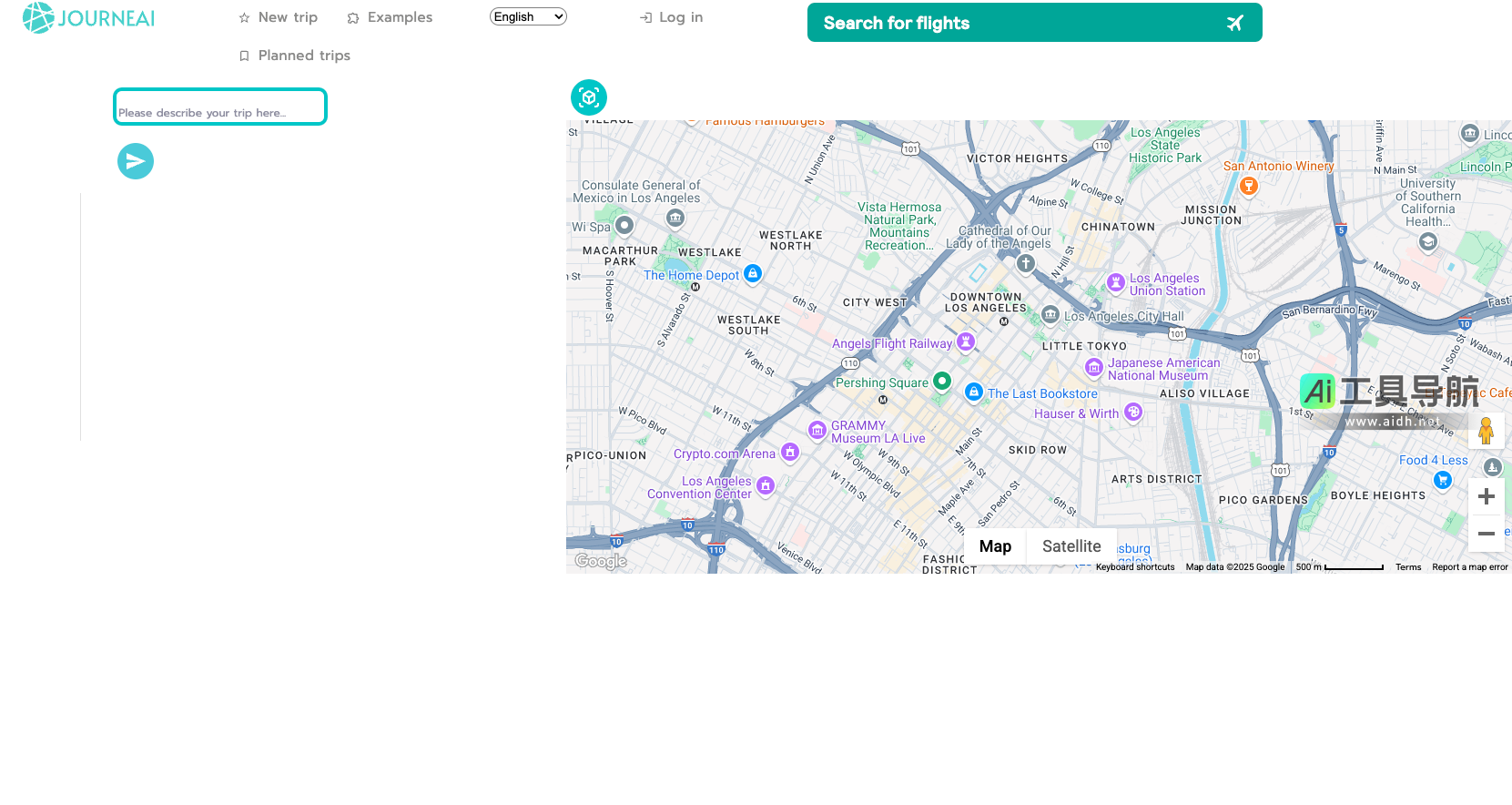1512x805 pixels.
Task: Switch map to Satellite view
Action: click(1071, 546)
